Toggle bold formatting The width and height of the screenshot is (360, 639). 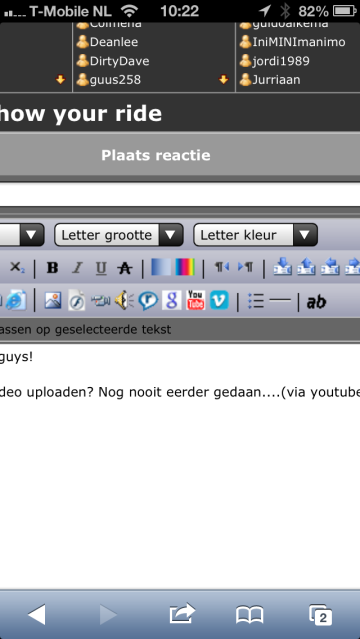52,268
